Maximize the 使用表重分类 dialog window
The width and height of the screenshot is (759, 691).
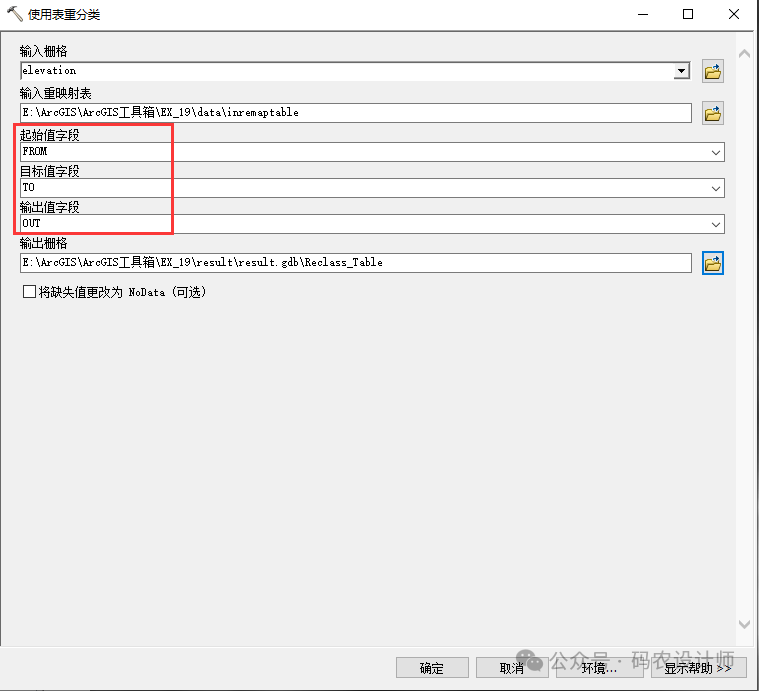point(688,15)
